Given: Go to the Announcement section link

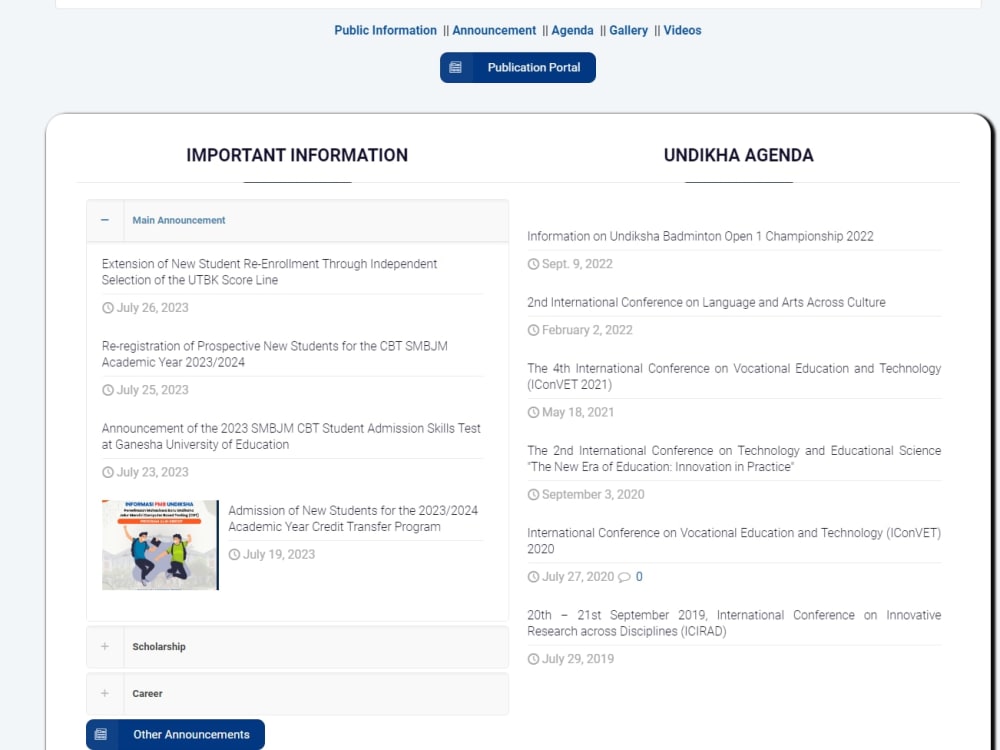Looking at the screenshot, I should point(494,30).
